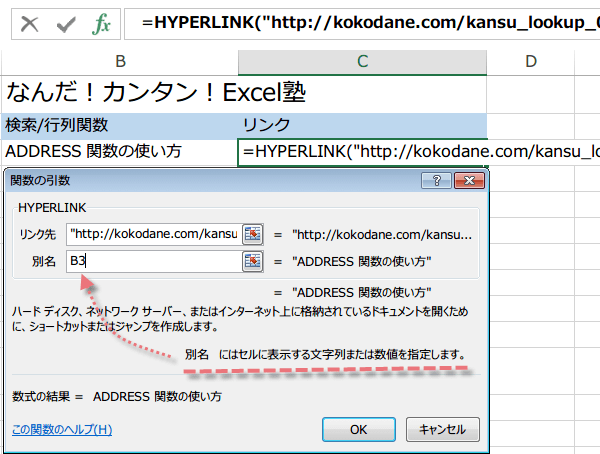Select column C header
Viewport: 600px width, 454px height.
[x=362, y=62]
